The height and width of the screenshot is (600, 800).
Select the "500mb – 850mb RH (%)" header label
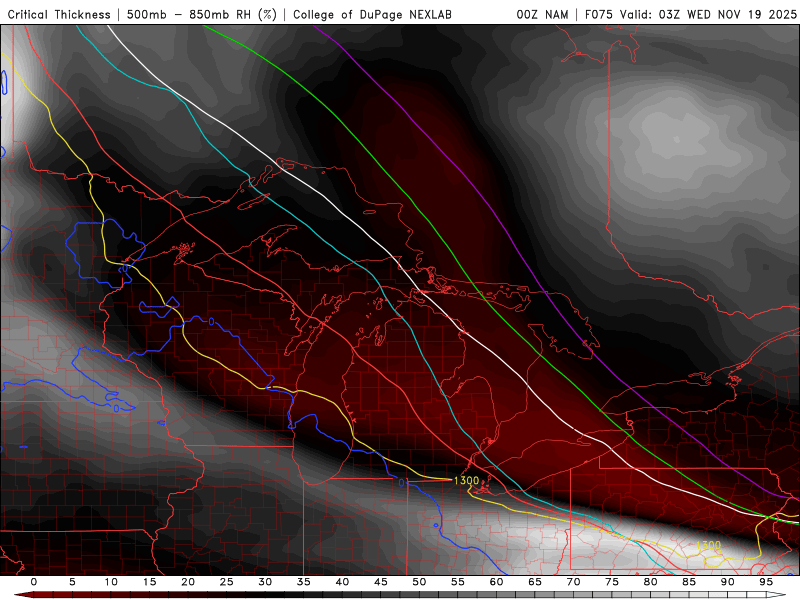(202, 15)
